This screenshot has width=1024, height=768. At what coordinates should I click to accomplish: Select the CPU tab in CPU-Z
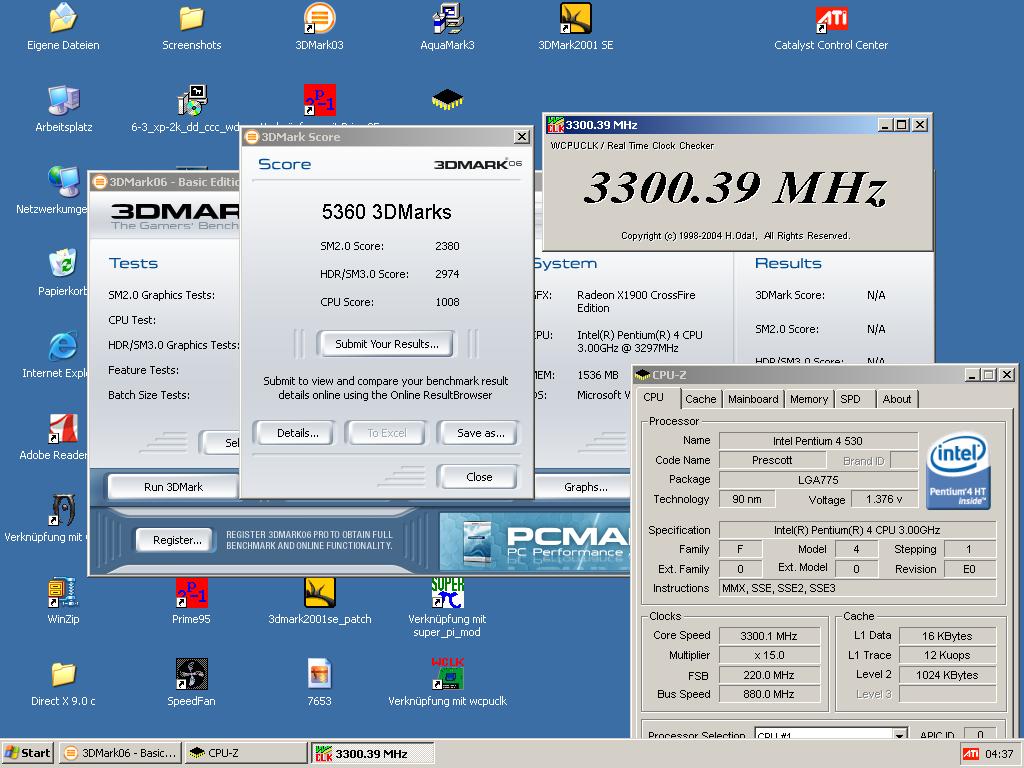point(653,398)
